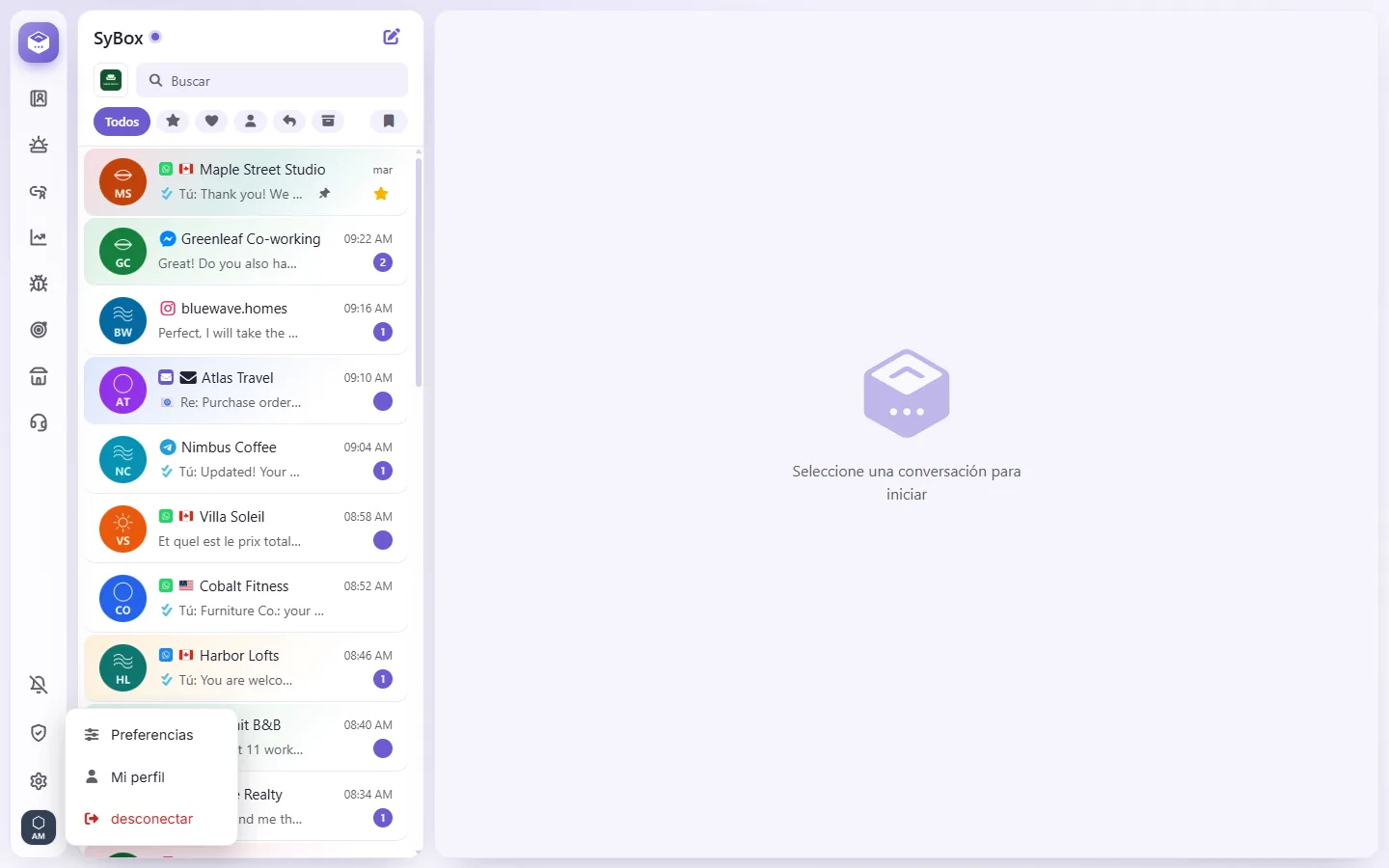Screen dimensions: 1389x868
Task: Click desconectar to log out
Action: 151,819
